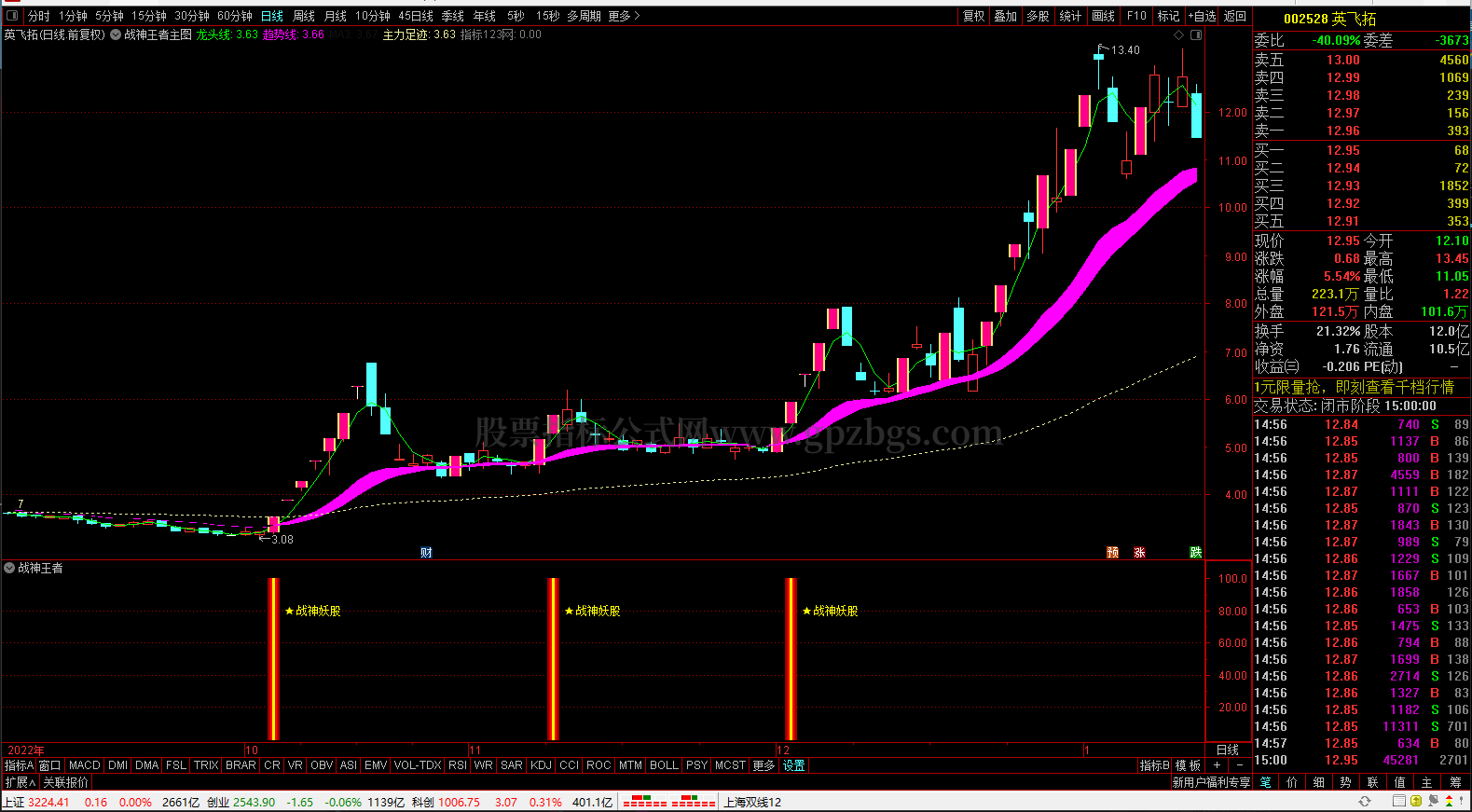The height and width of the screenshot is (812, 1472).
Task: Open F10 company information
Action: coord(1136,16)
